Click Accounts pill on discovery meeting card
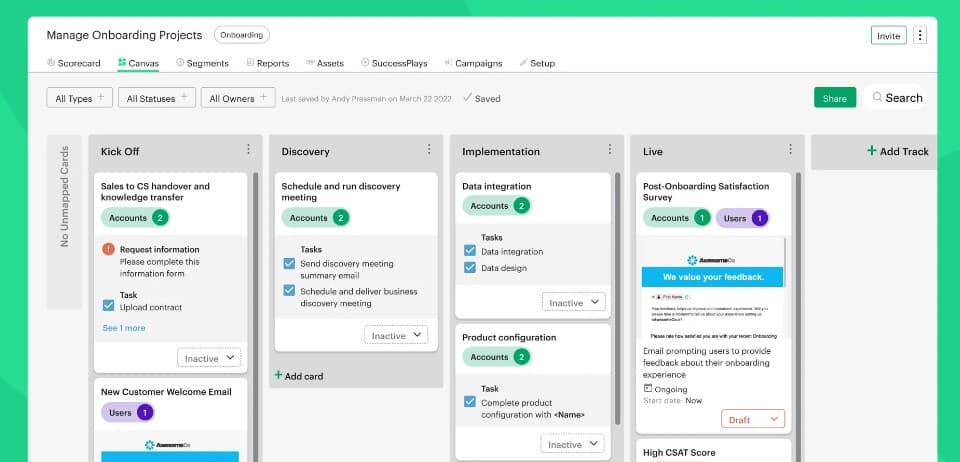The width and height of the screenshot is (960, 462). [x=315, y=218]
